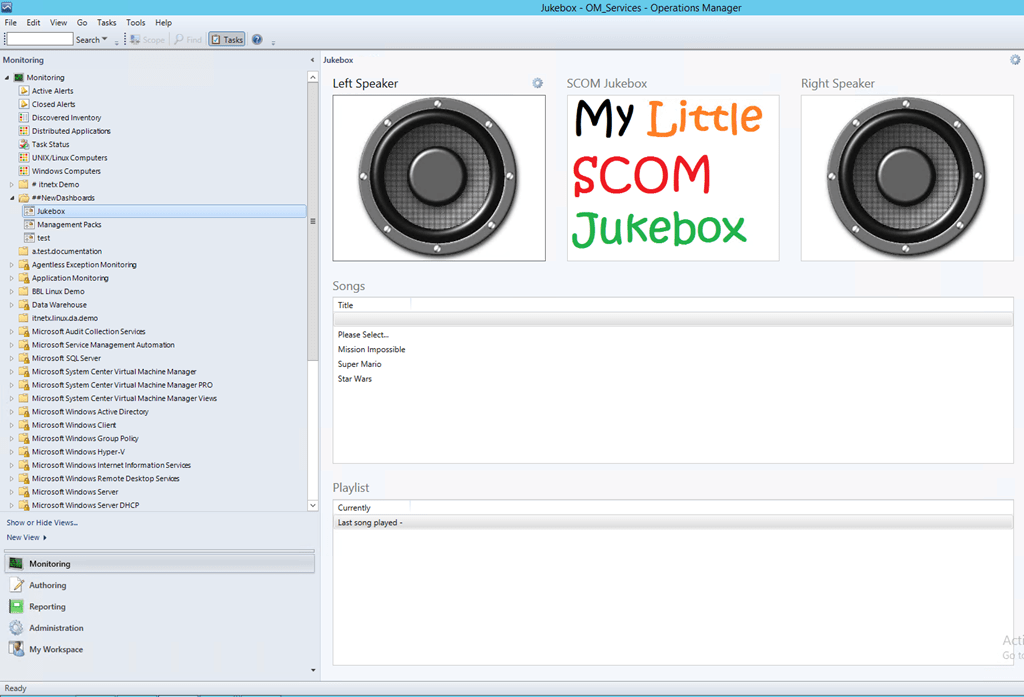
Task: Click the Show or Hide Views link
Action: pyautogui.click(x=42, y=523)
